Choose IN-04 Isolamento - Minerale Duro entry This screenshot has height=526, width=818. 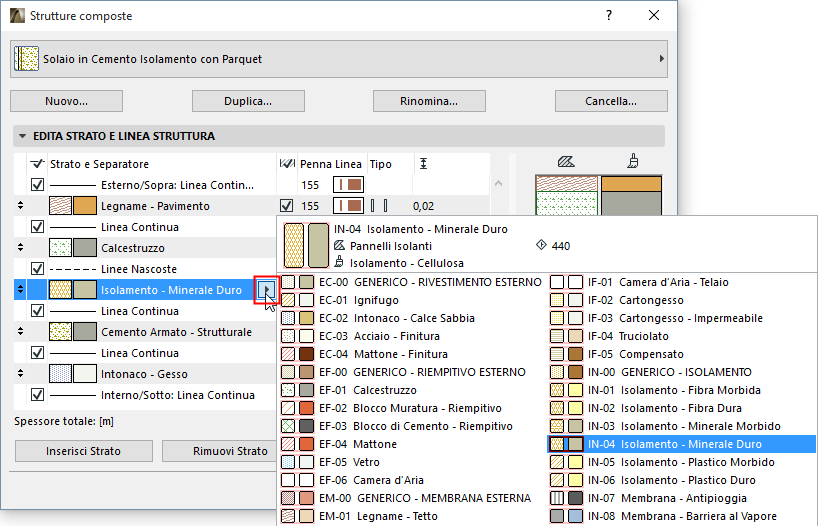(x=681, y=445)
